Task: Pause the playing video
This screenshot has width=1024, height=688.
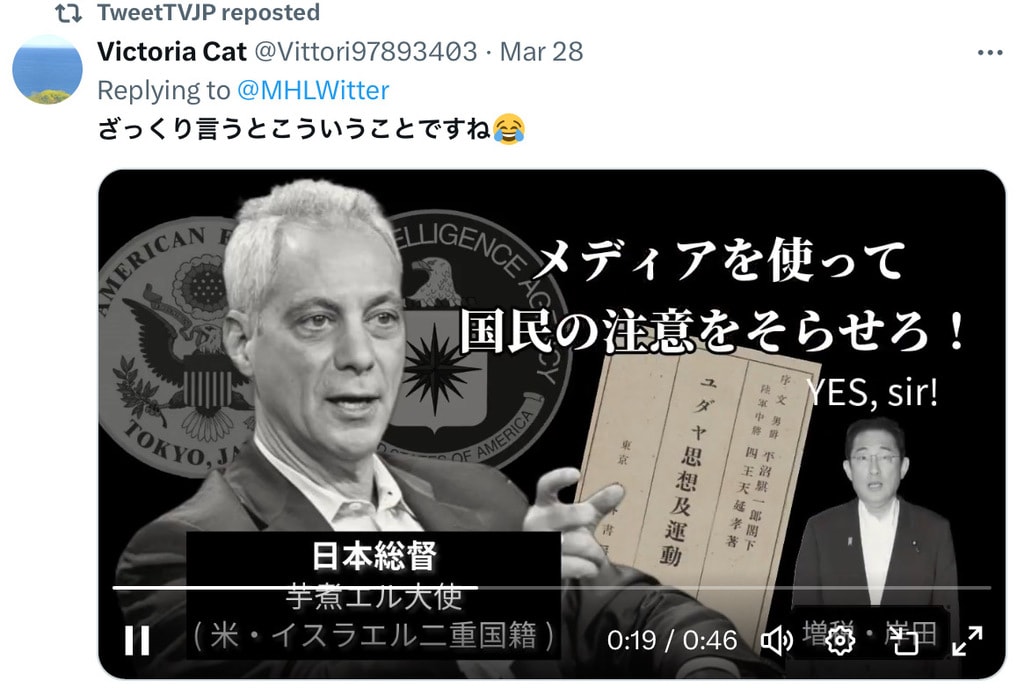Action: pyautogui.click(x=137, y=640)
